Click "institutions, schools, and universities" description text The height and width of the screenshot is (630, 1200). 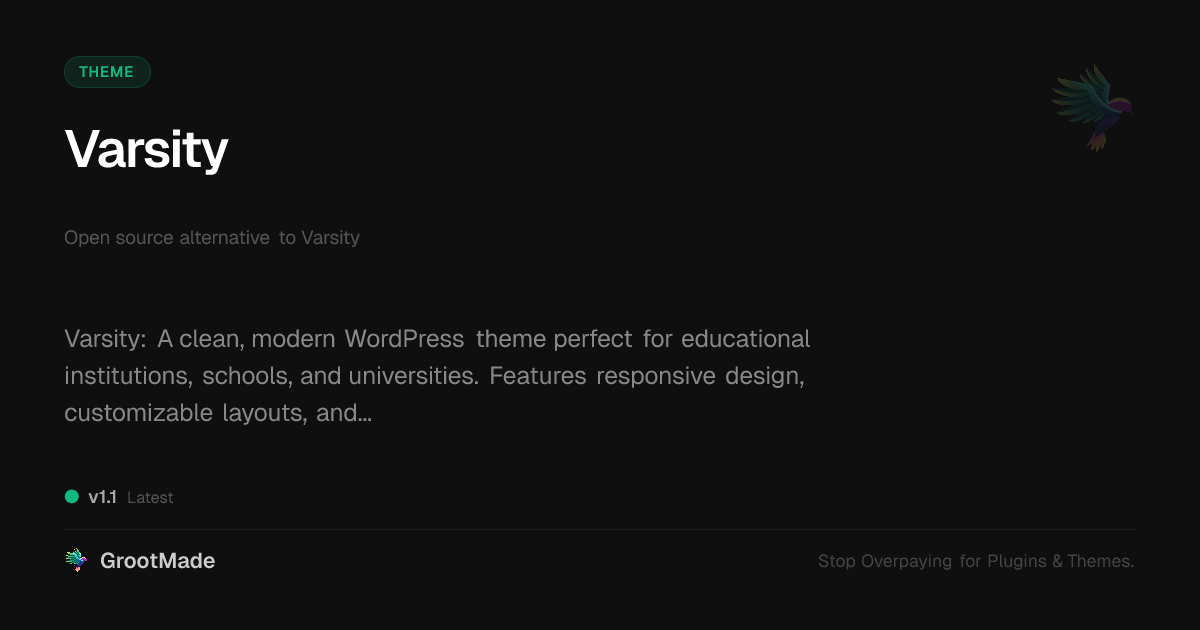click(270, 376)
